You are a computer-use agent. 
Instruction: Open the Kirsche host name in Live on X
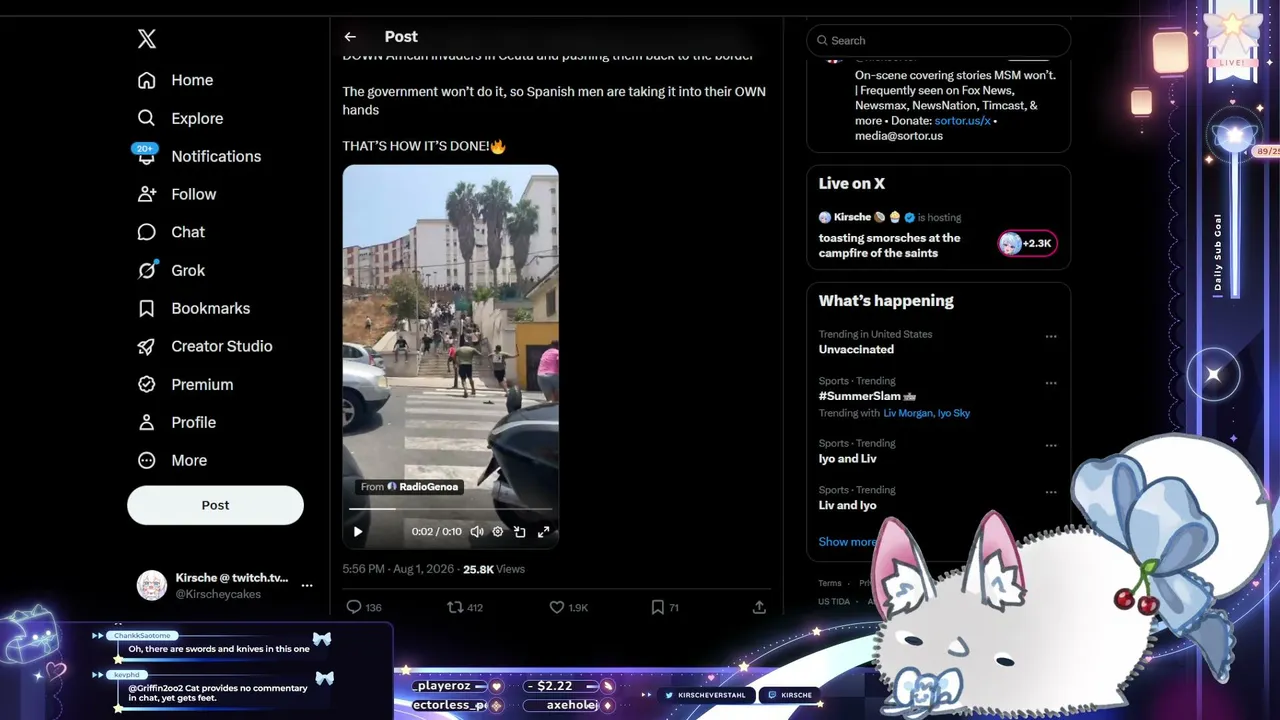click(x=853, y=217)
